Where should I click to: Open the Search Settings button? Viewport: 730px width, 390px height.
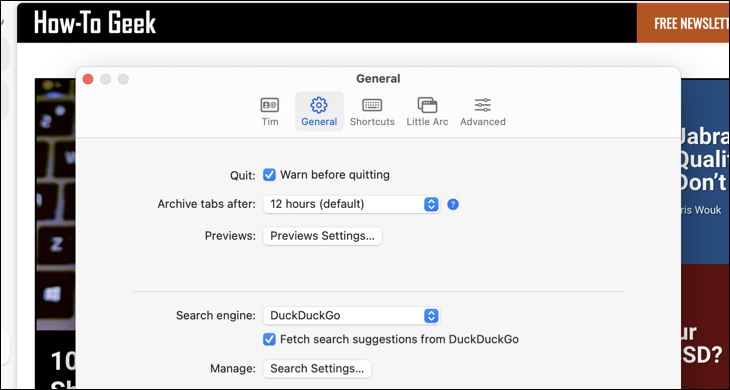[317, 369]
